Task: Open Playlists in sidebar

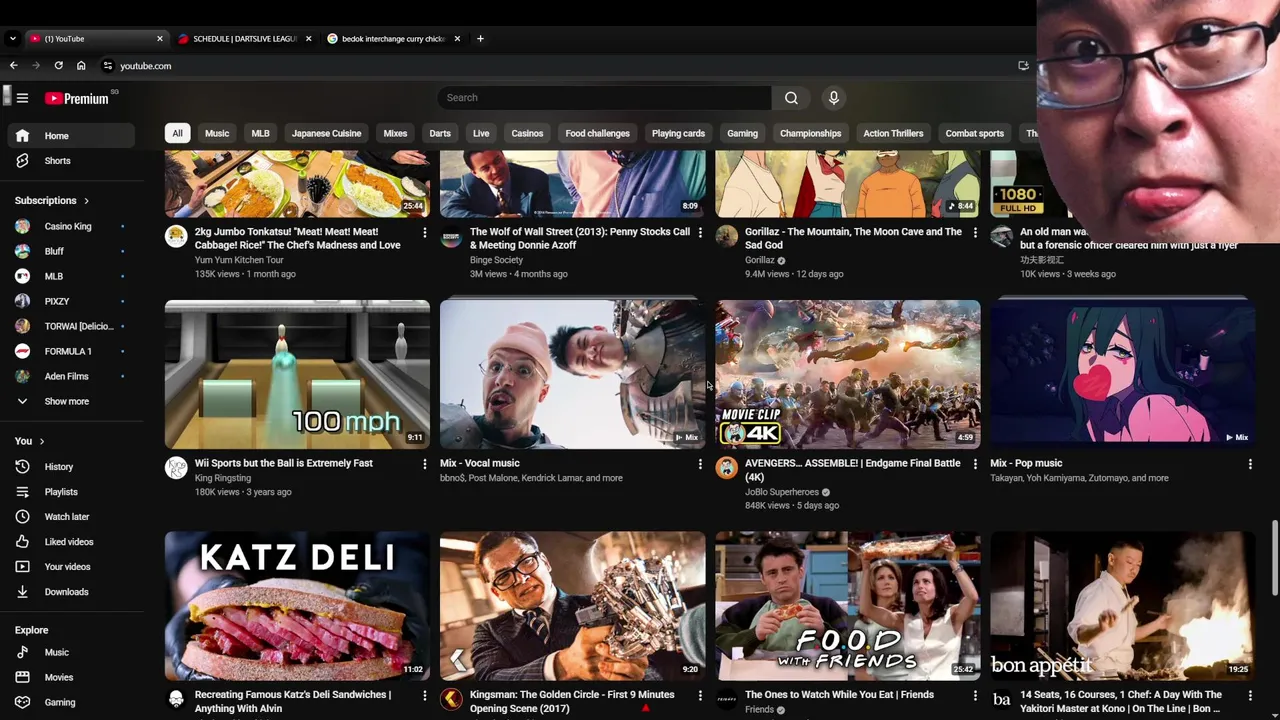Action: click(x=70, y=492)
